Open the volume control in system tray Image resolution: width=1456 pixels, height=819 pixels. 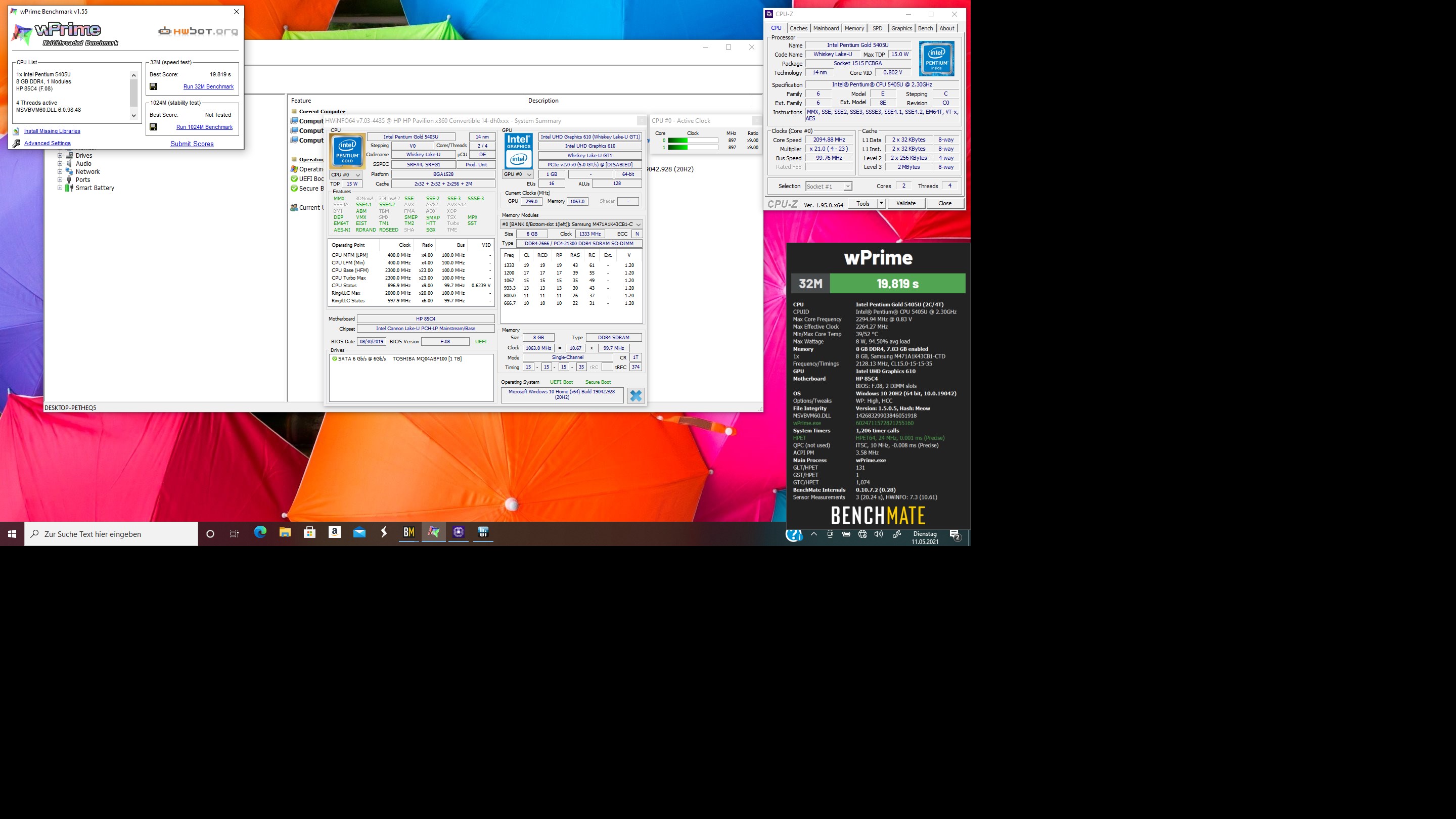point(878,534)
